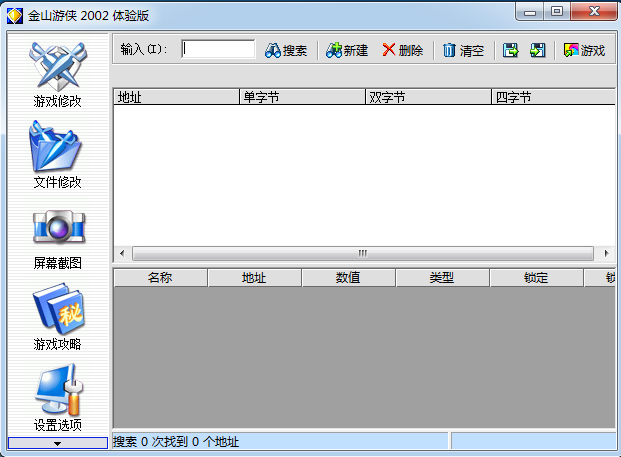Viewport: 621px width, 457px height.
Task: Click the horizontal scrollbar thumb
Action: (x=363, y=253)
